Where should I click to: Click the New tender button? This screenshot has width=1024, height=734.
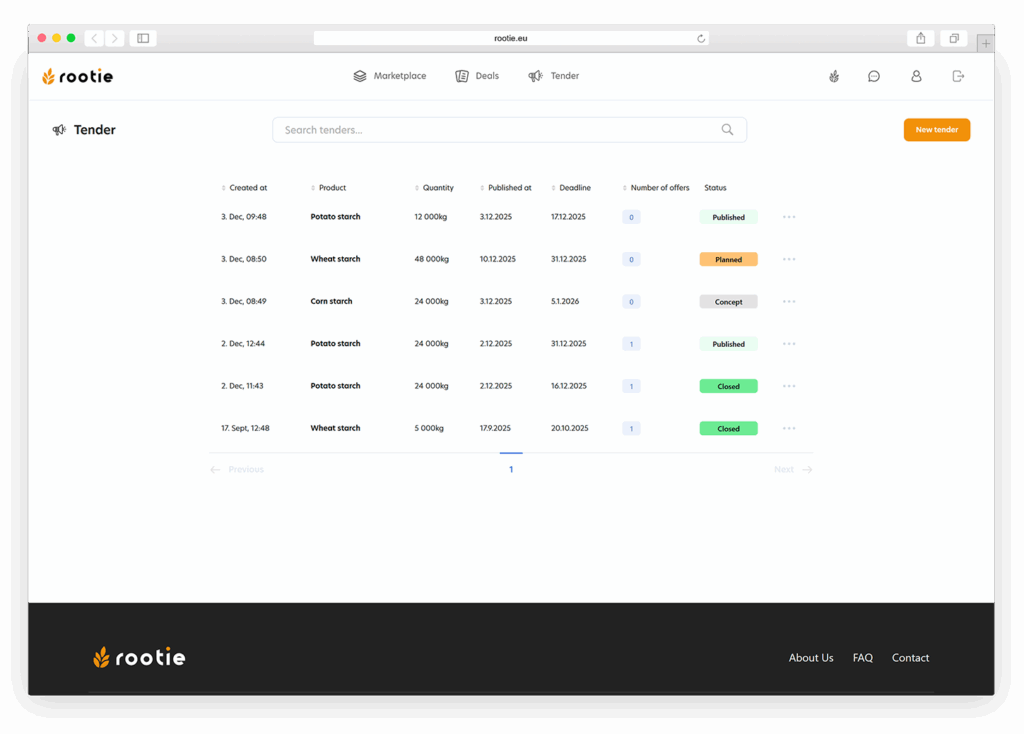pyautogui.click(x=936, y=130)
